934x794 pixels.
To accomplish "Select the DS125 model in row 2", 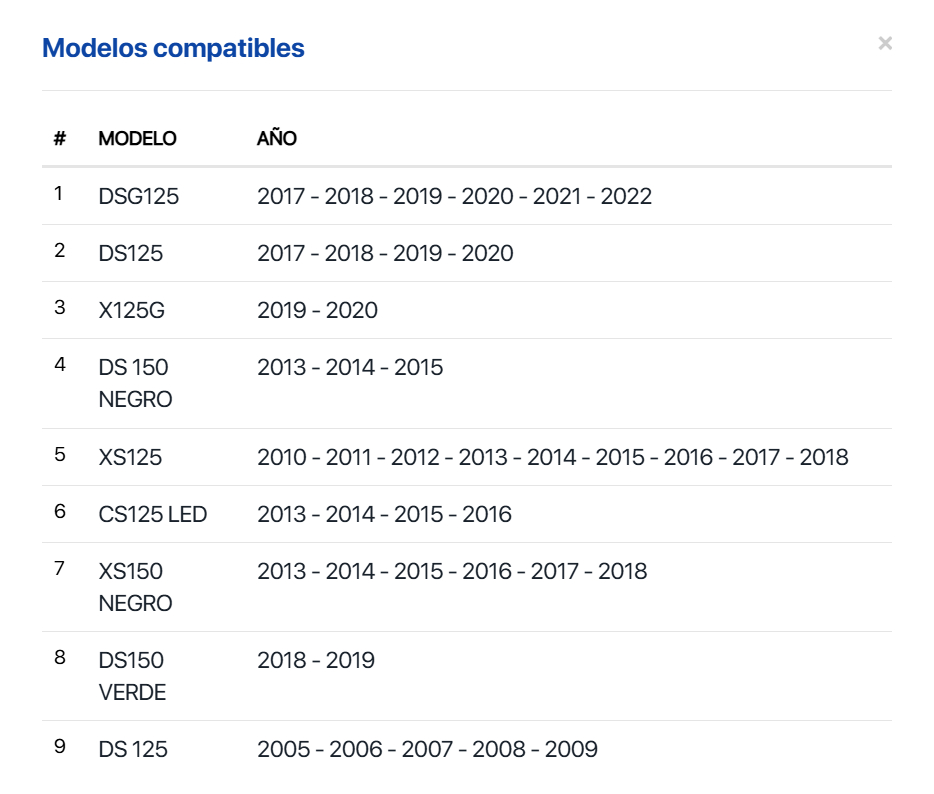I will click(x=131, y=253).
